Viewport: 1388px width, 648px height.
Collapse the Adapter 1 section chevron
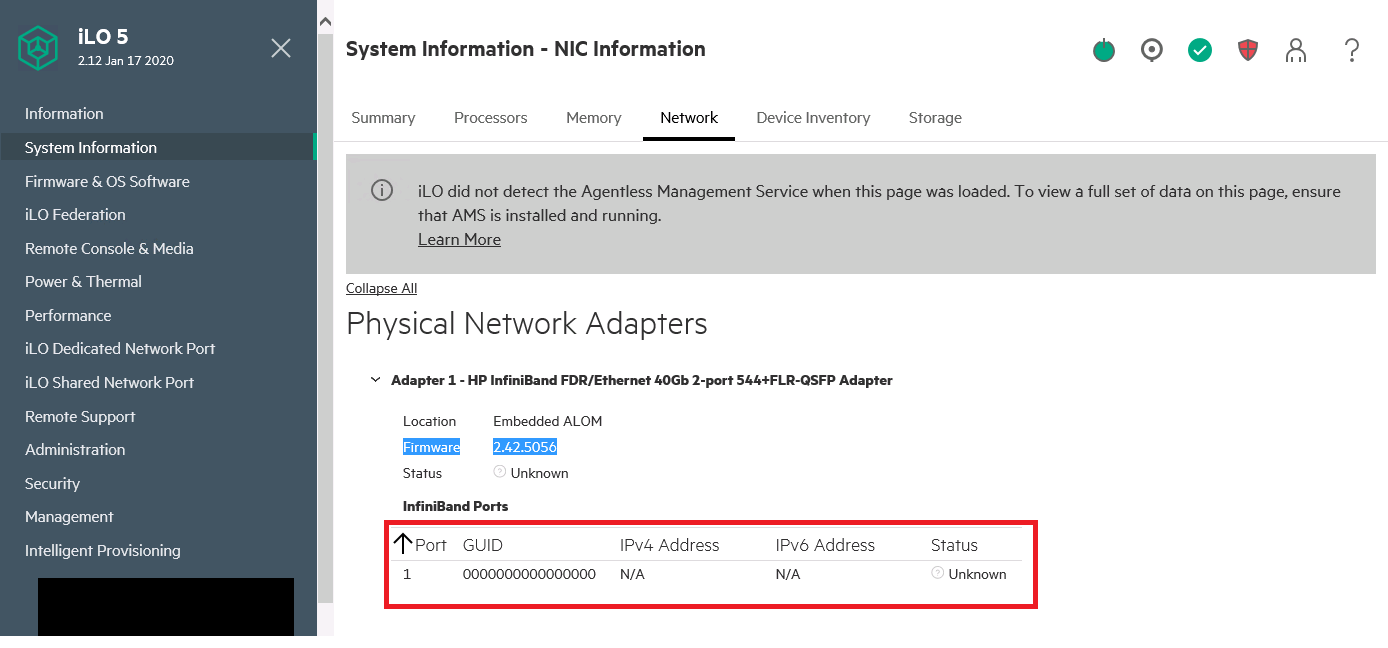click(375, 380)
